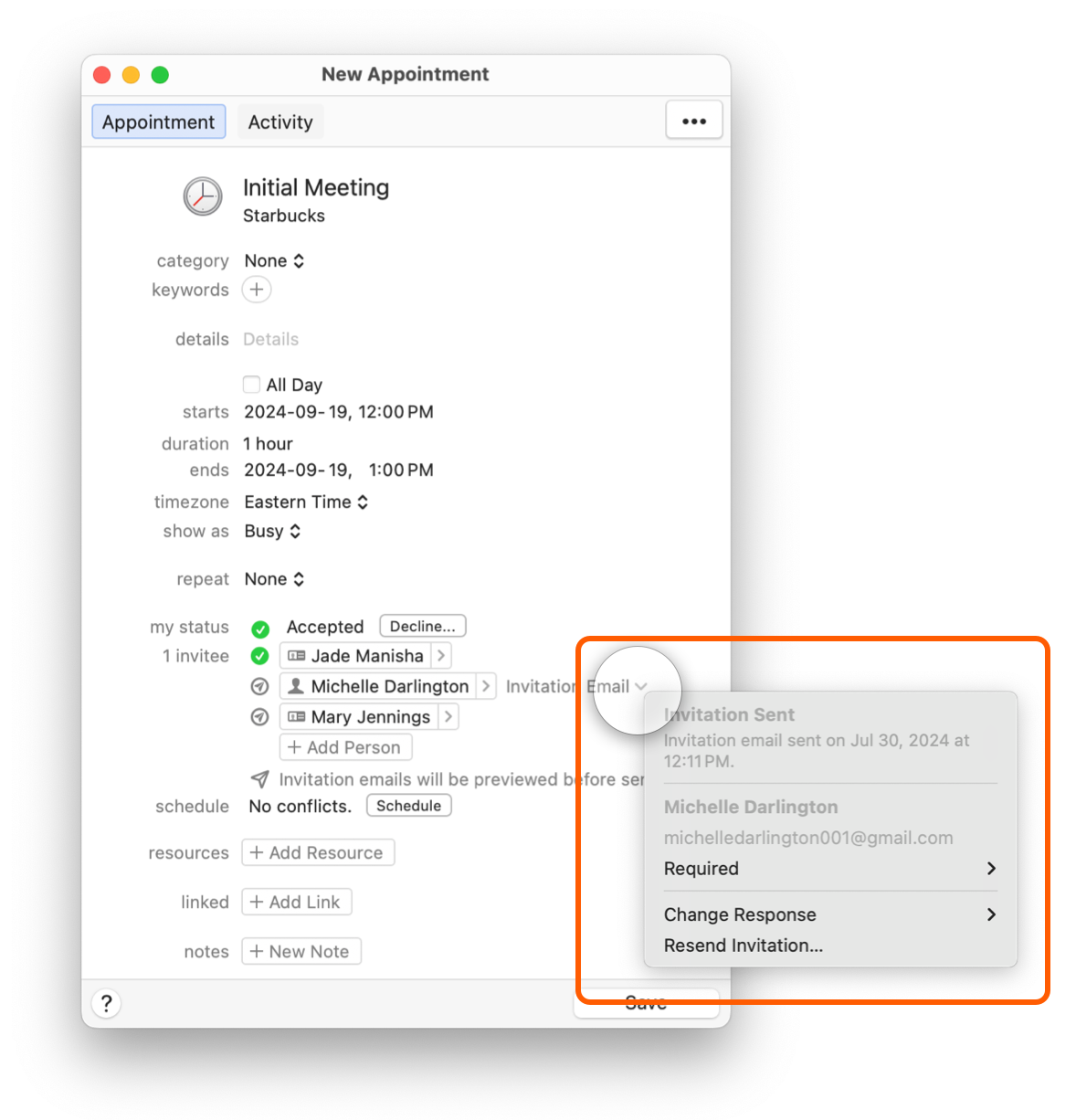Click the pending status icon beside Mary Jennings

click(x=259, y=717)
